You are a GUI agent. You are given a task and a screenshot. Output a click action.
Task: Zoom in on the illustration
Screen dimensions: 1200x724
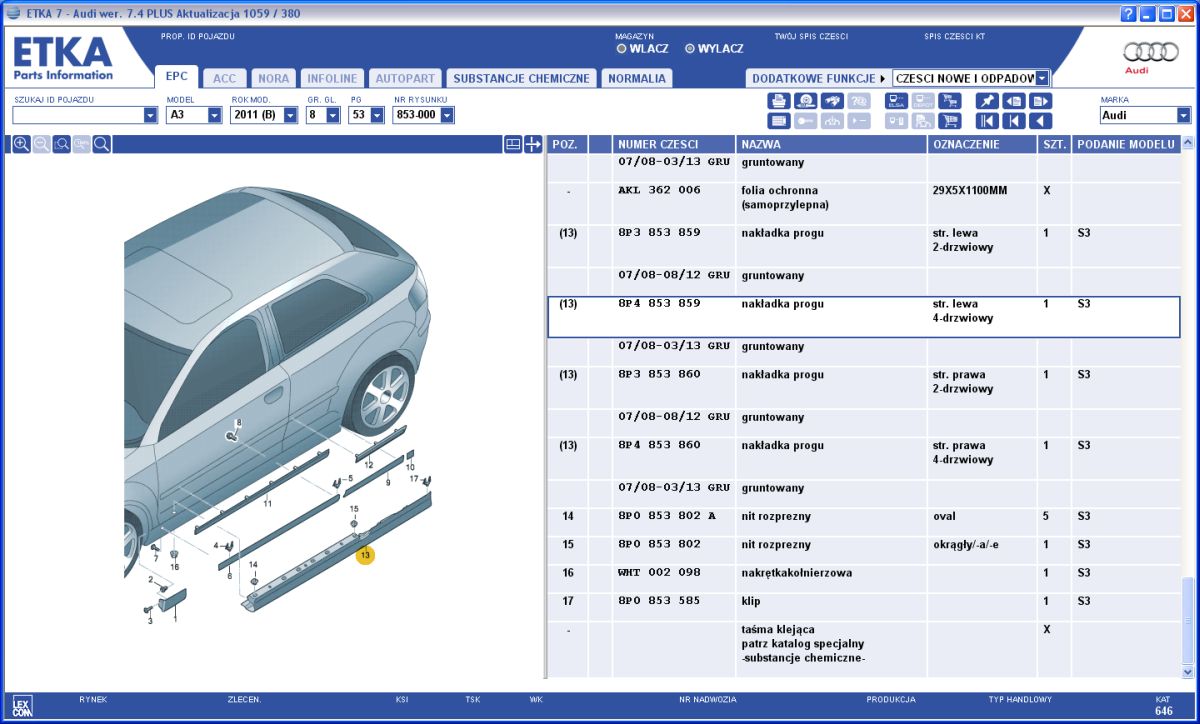point(21,144)
